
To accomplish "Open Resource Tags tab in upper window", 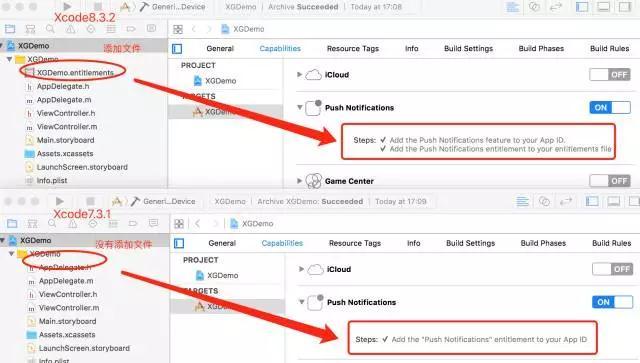I will (x=353, y=49).
